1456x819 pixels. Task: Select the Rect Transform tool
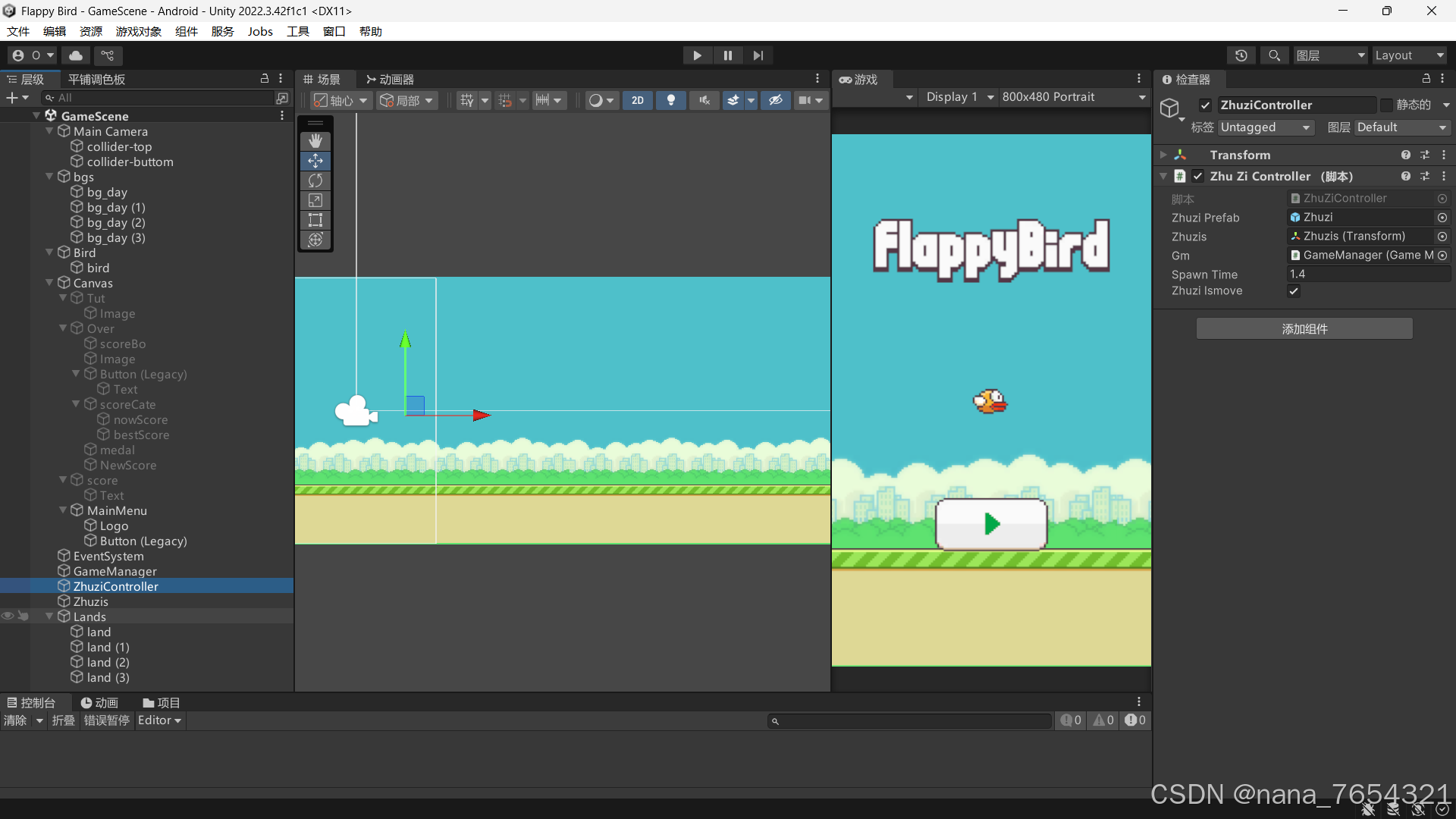pos(315,220)
